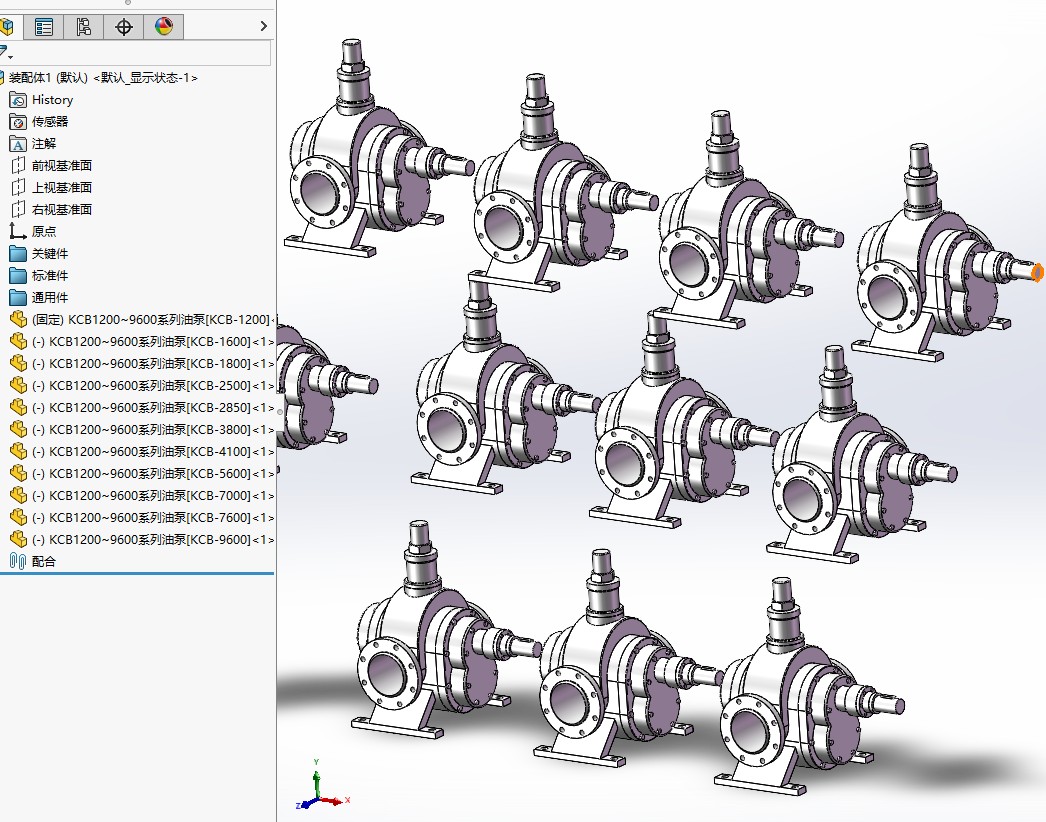Select the KCB-3800 pump component name
This screenshot has width=1046, height=822.
[153, 430]
